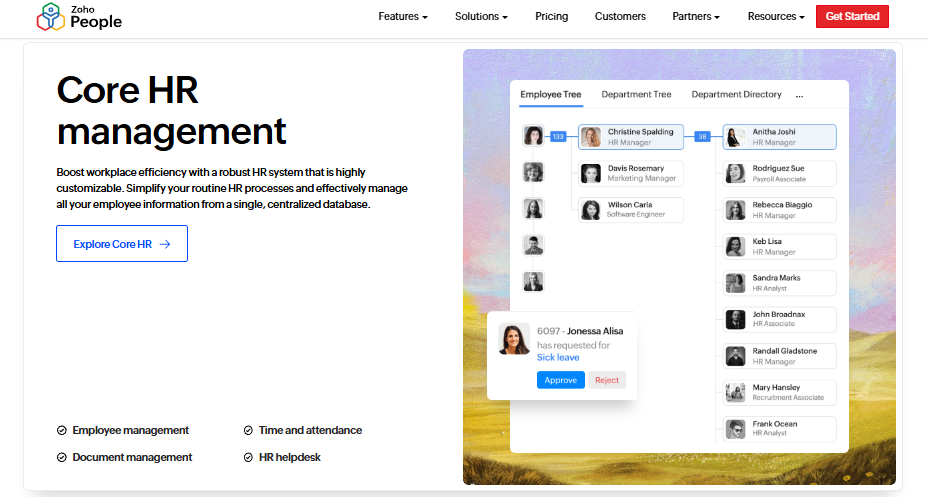Image resolution: width=928 pixels, height=497 pixels.
Task: Select Christine Spalding HR Manager card
Action: (x=631, y=137)
